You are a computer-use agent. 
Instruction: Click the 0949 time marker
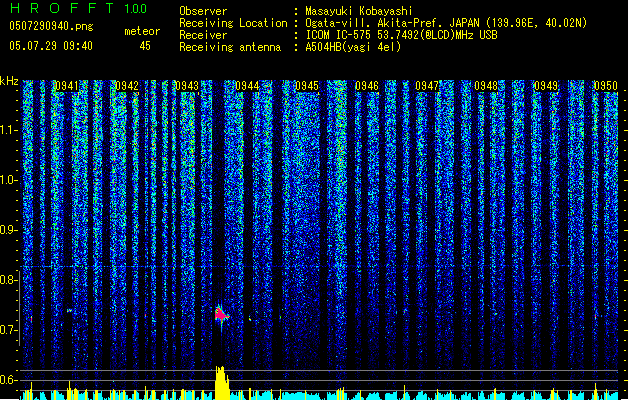(x=546, y=86)
